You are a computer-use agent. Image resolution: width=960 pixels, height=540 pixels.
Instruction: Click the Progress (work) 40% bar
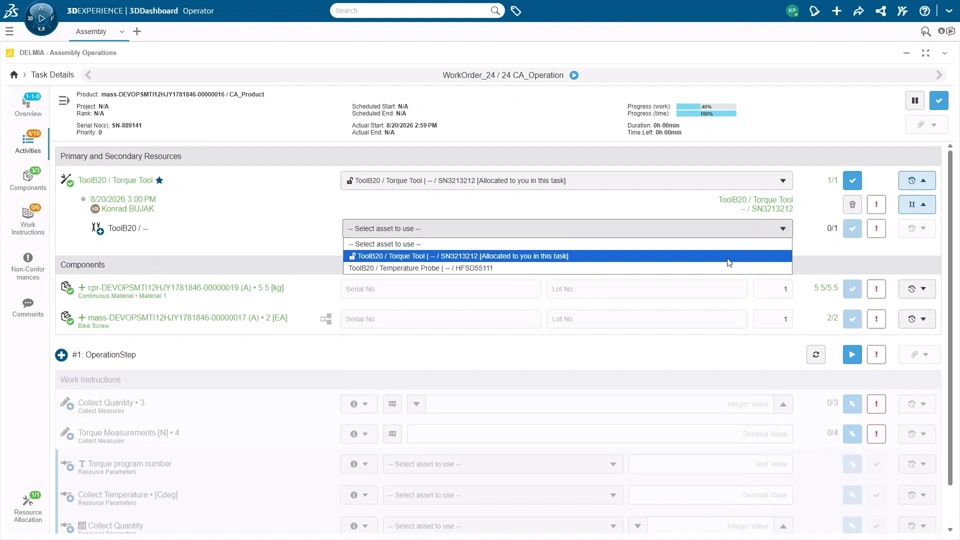[x=706, y=107]
